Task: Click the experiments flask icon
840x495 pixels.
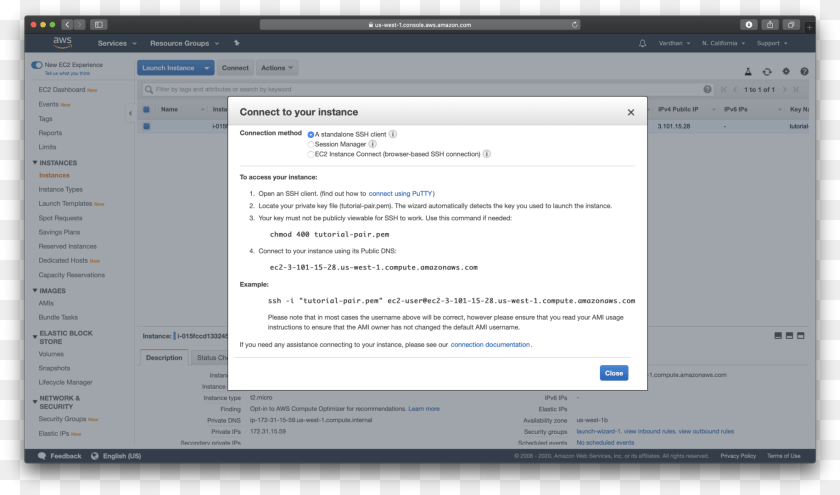Action: [748, 72]
